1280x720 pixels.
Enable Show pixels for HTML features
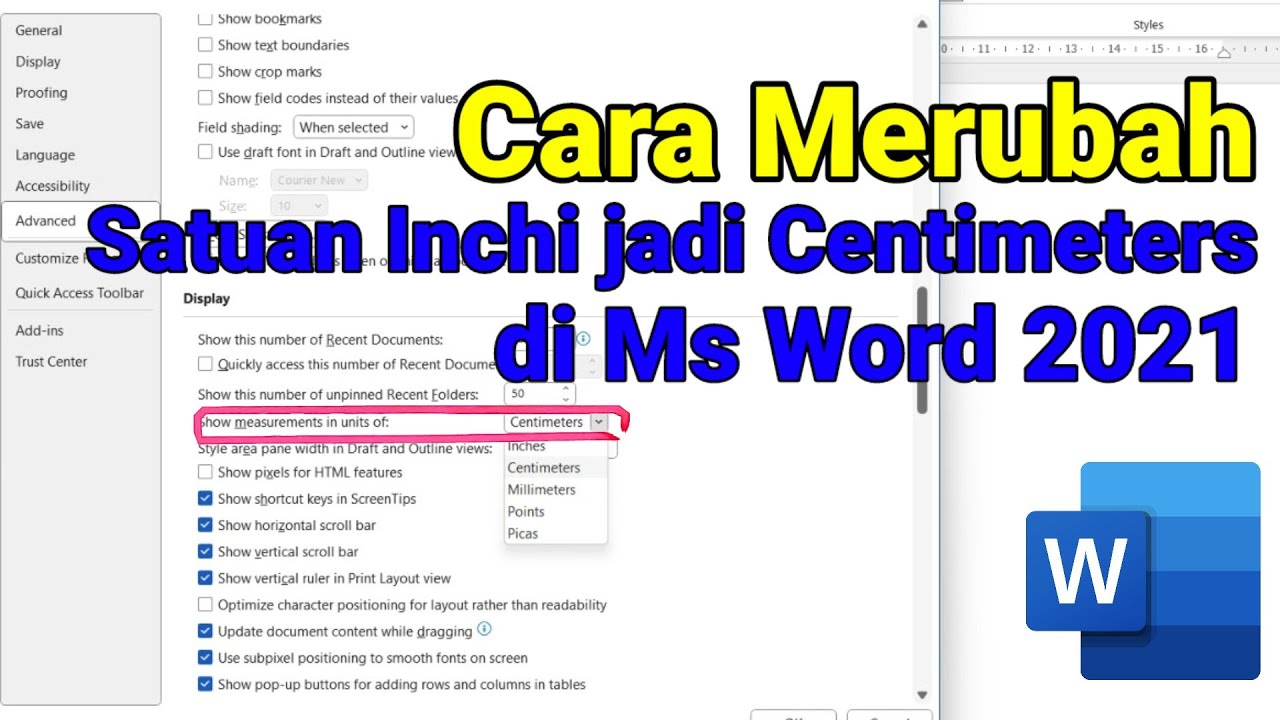click(205, 472)
